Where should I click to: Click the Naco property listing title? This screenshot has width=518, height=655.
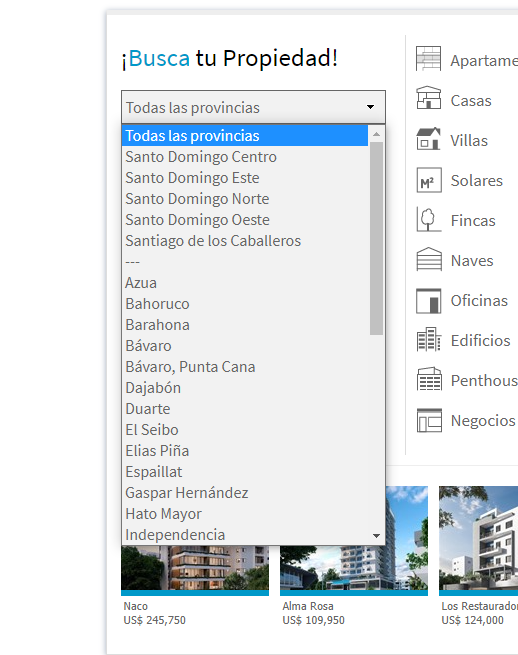(136, 606)
